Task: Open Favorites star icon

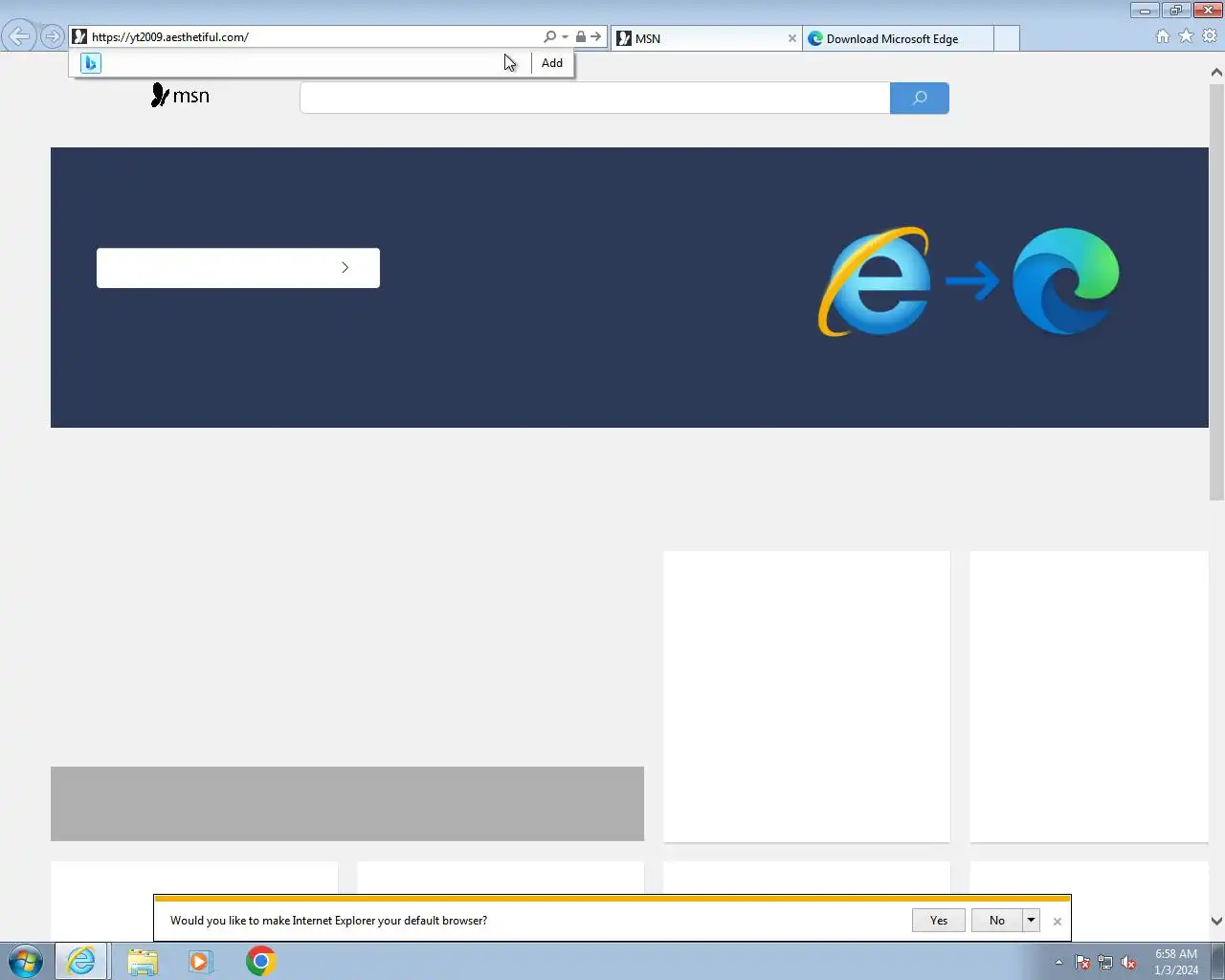Action: pos(1186,36)
